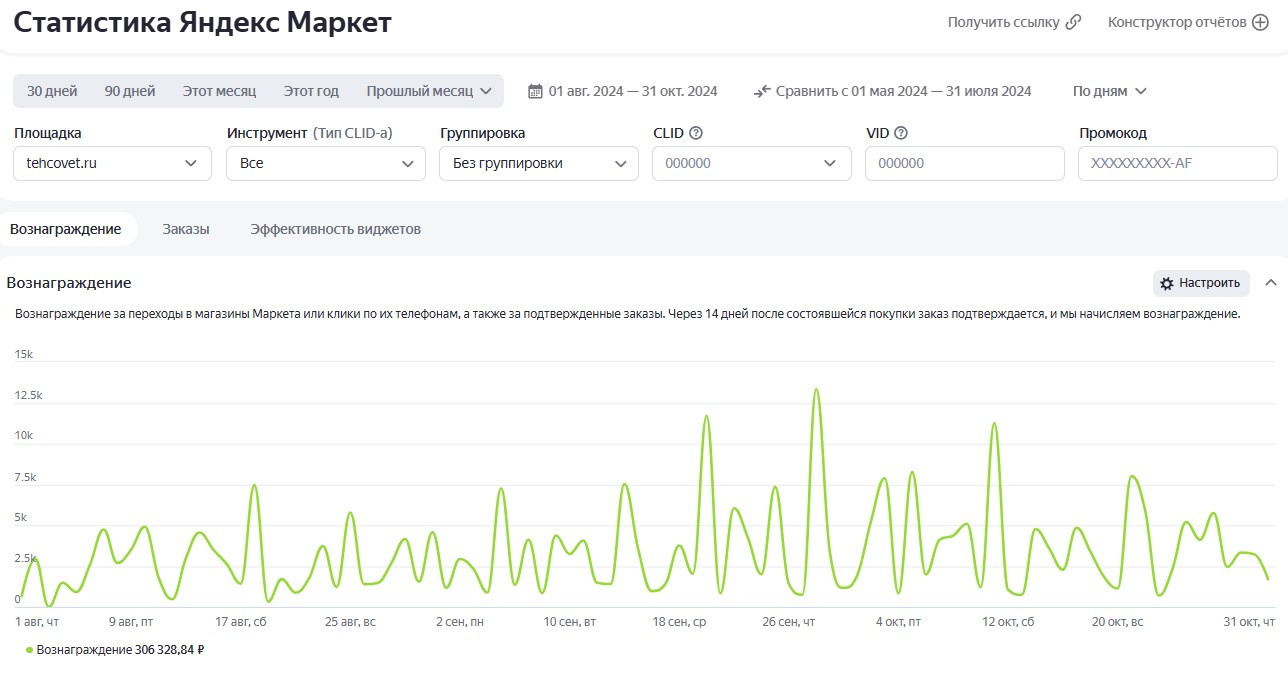Select the 30 дней period
The height and width of the screenshot is (677, 1288).
[52, 91]
